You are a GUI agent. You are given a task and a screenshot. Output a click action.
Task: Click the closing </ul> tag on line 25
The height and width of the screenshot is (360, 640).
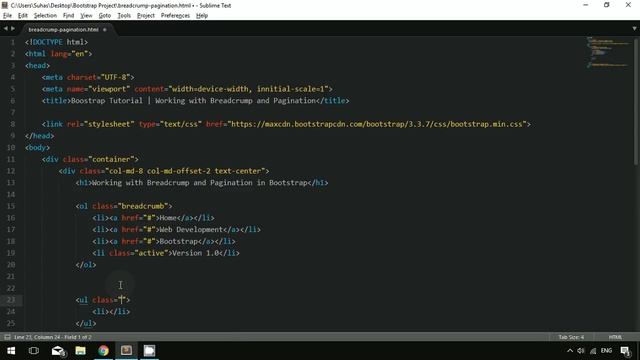86,323
